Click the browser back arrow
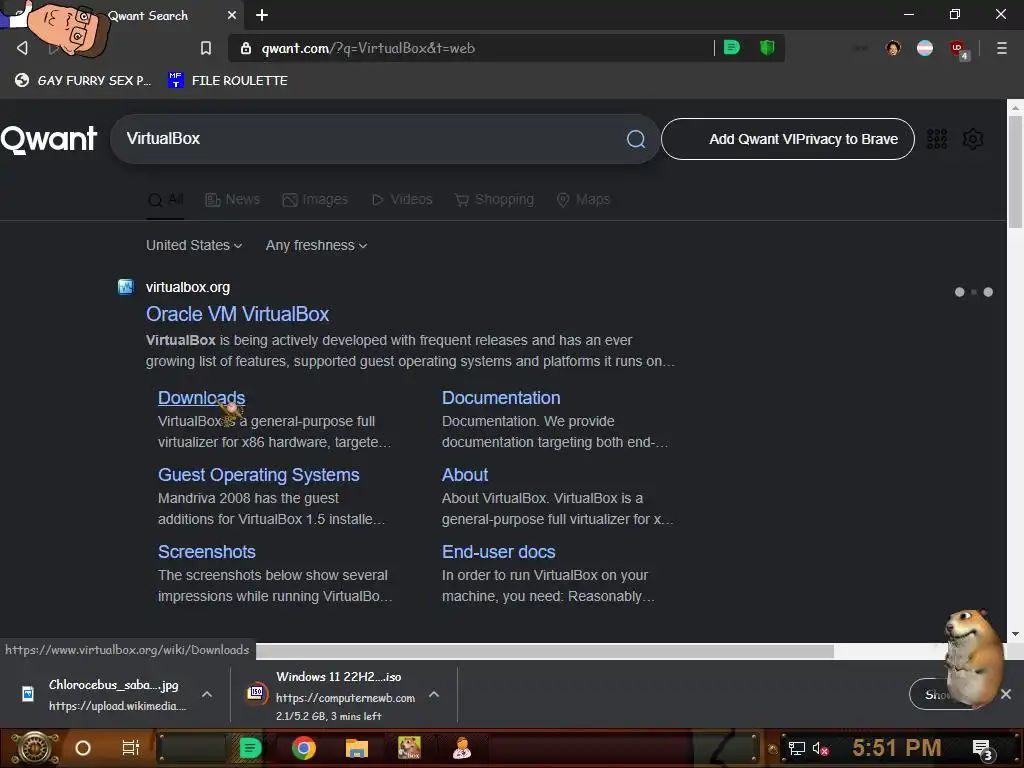The width and height of the screenshot is (1024, 768). click(22, 48)
